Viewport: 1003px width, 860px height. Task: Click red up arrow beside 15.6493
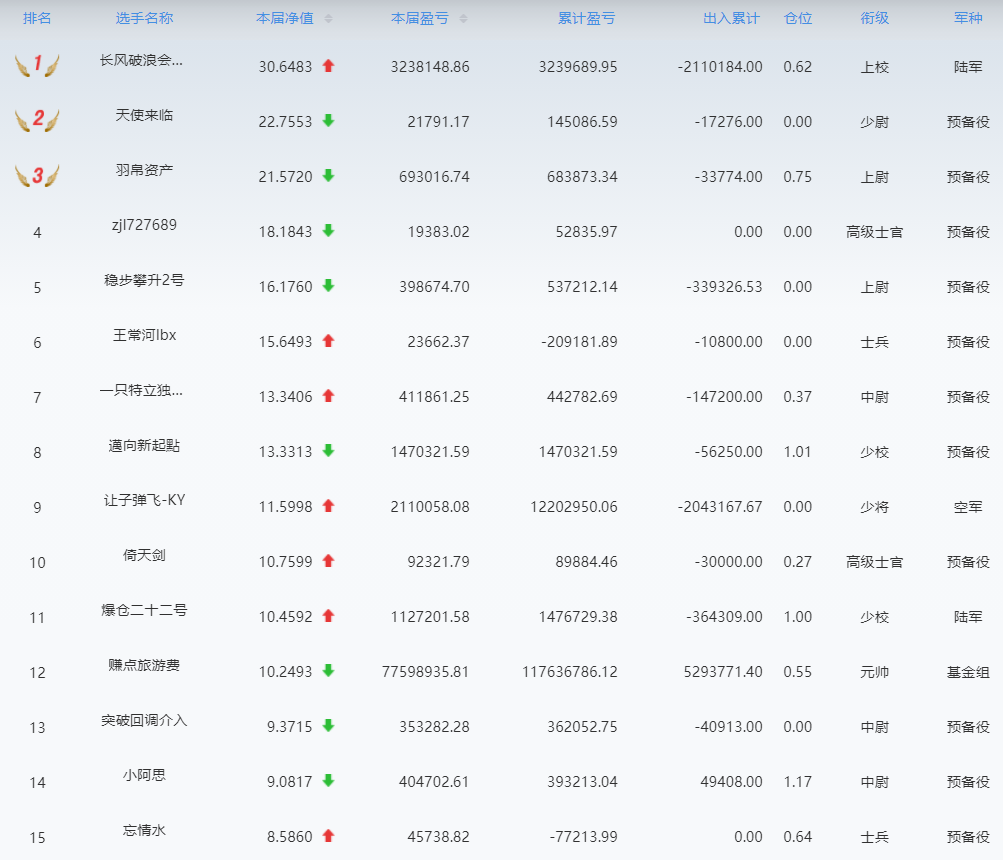[329, 340]
